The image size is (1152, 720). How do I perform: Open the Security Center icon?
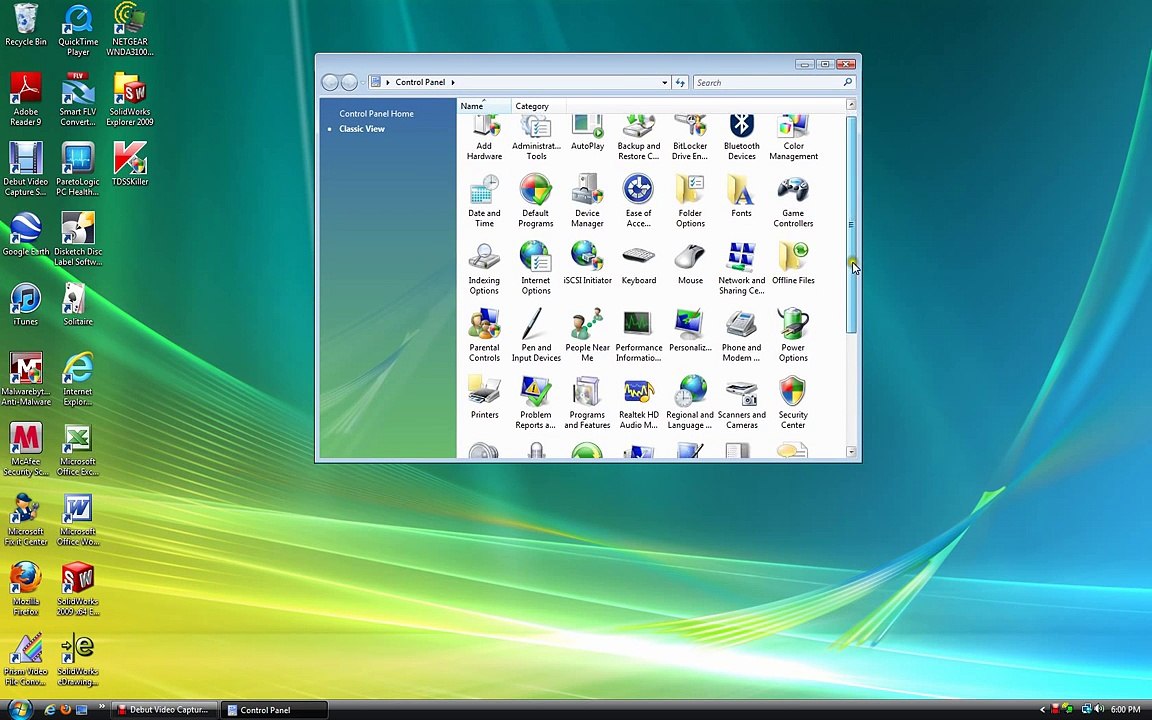coord(792,402)
